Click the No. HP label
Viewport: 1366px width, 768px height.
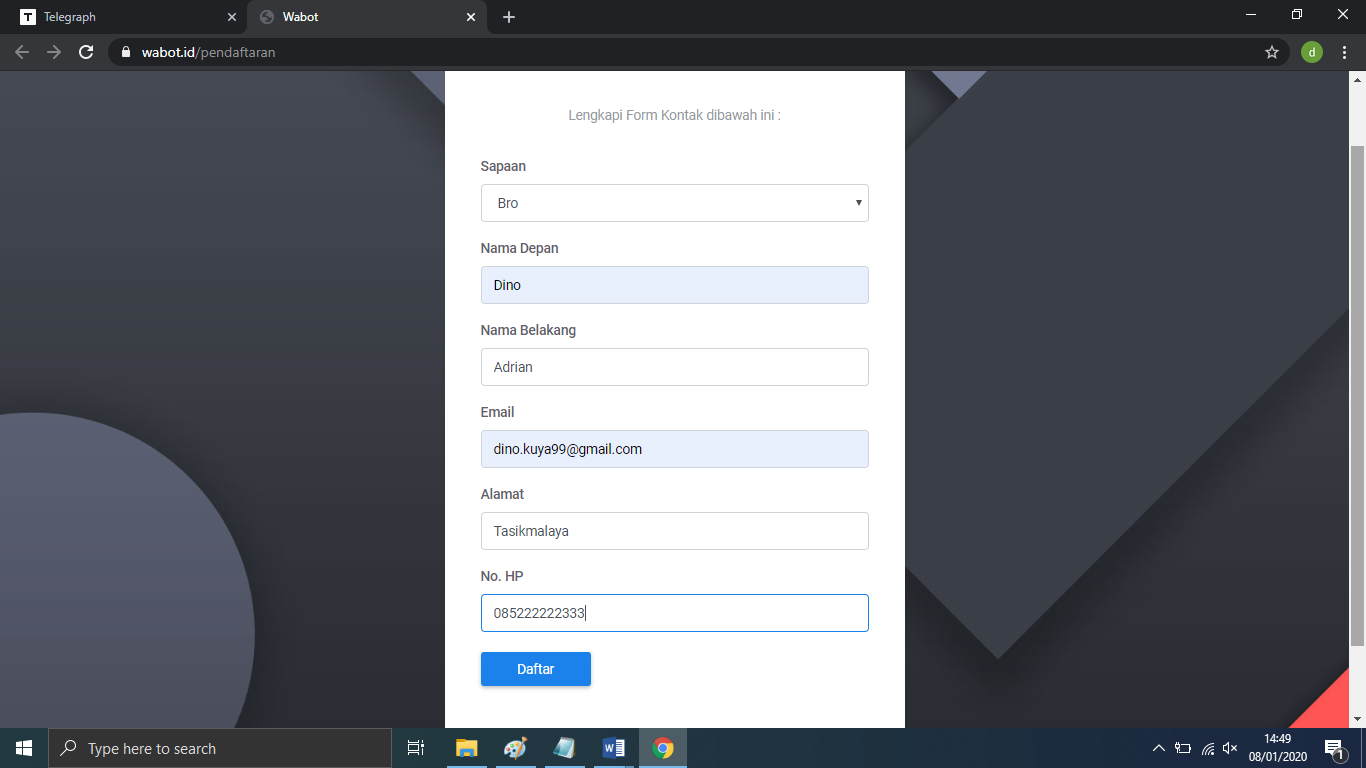pos(502,576)
